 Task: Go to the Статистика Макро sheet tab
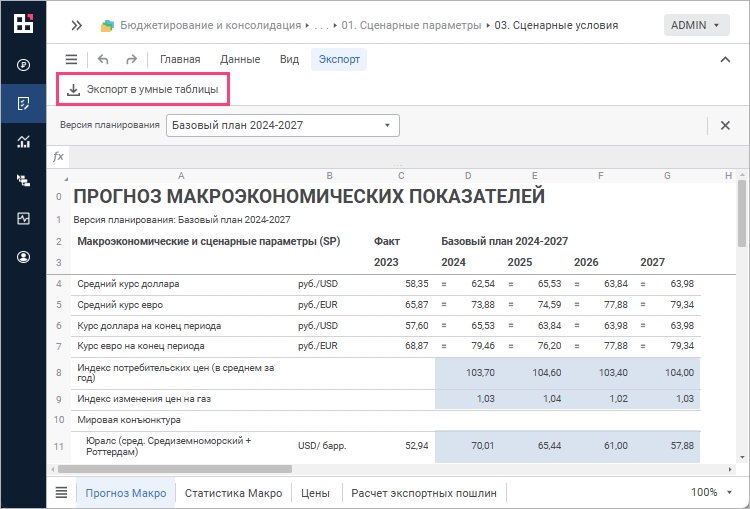[233, 492]
